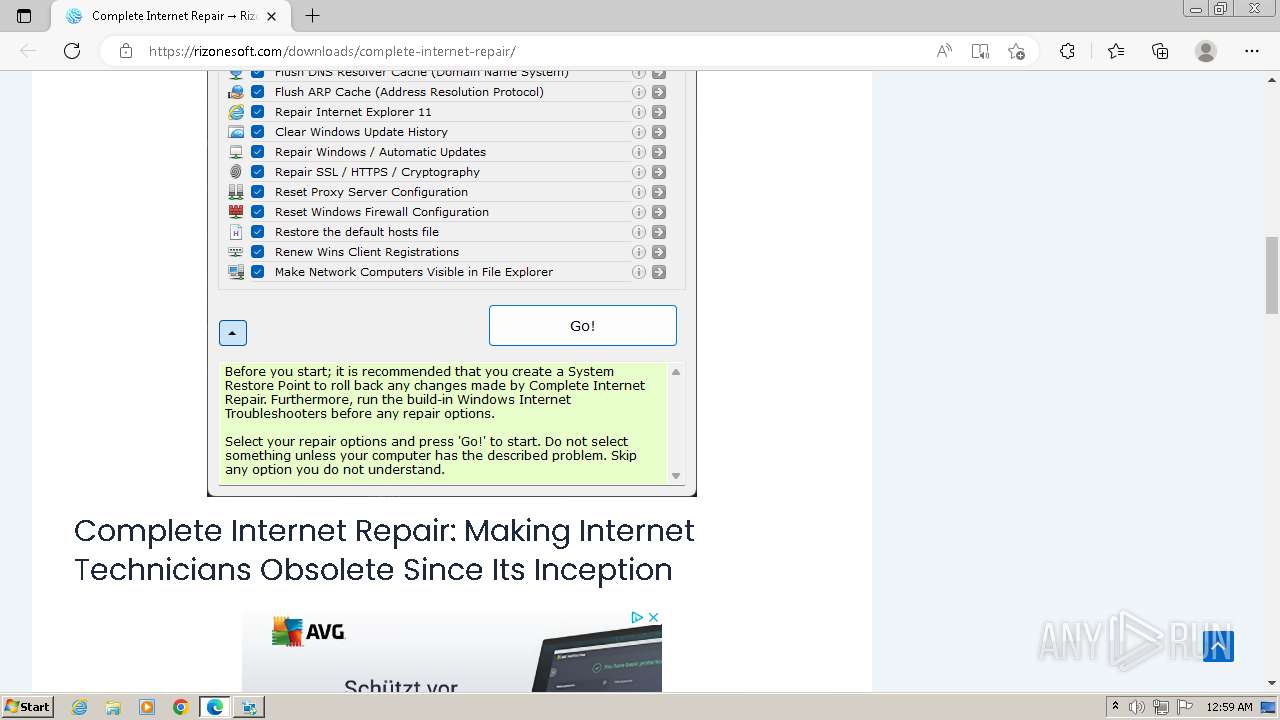Click arrow icon for Repair Windows / Automatic Updates

[x=659, y=152]
